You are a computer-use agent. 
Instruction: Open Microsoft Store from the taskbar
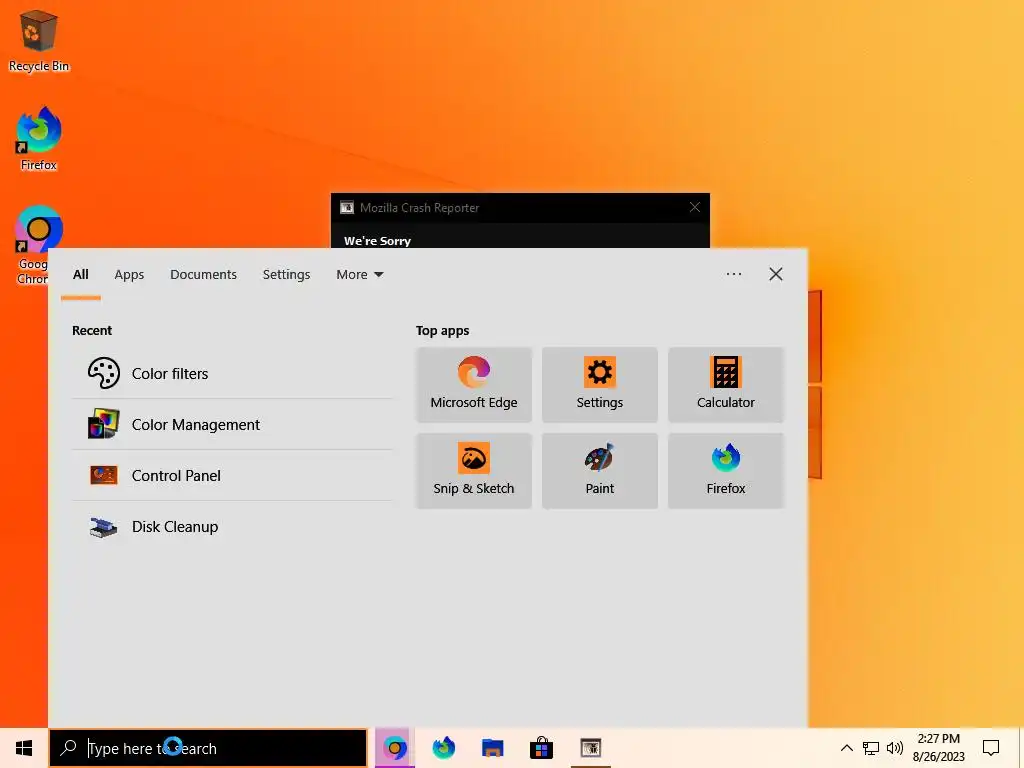541,748
